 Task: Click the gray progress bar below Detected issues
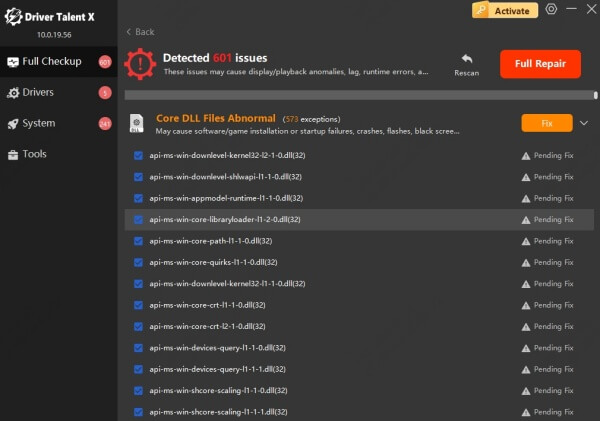click(359, 95)
